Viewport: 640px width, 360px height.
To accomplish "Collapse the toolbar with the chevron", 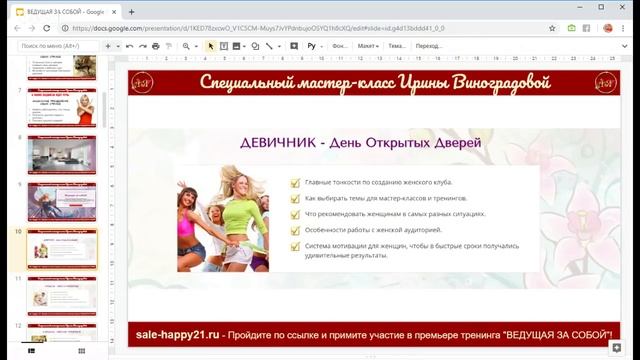I will point(624,46).
